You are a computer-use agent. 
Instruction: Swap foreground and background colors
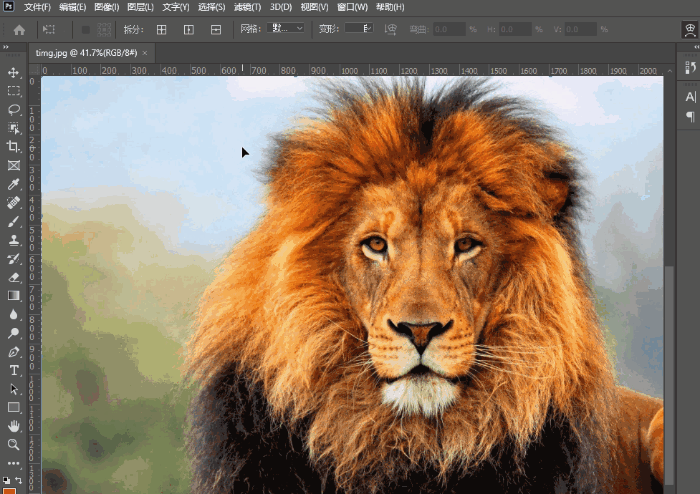[x=19, y=480]
